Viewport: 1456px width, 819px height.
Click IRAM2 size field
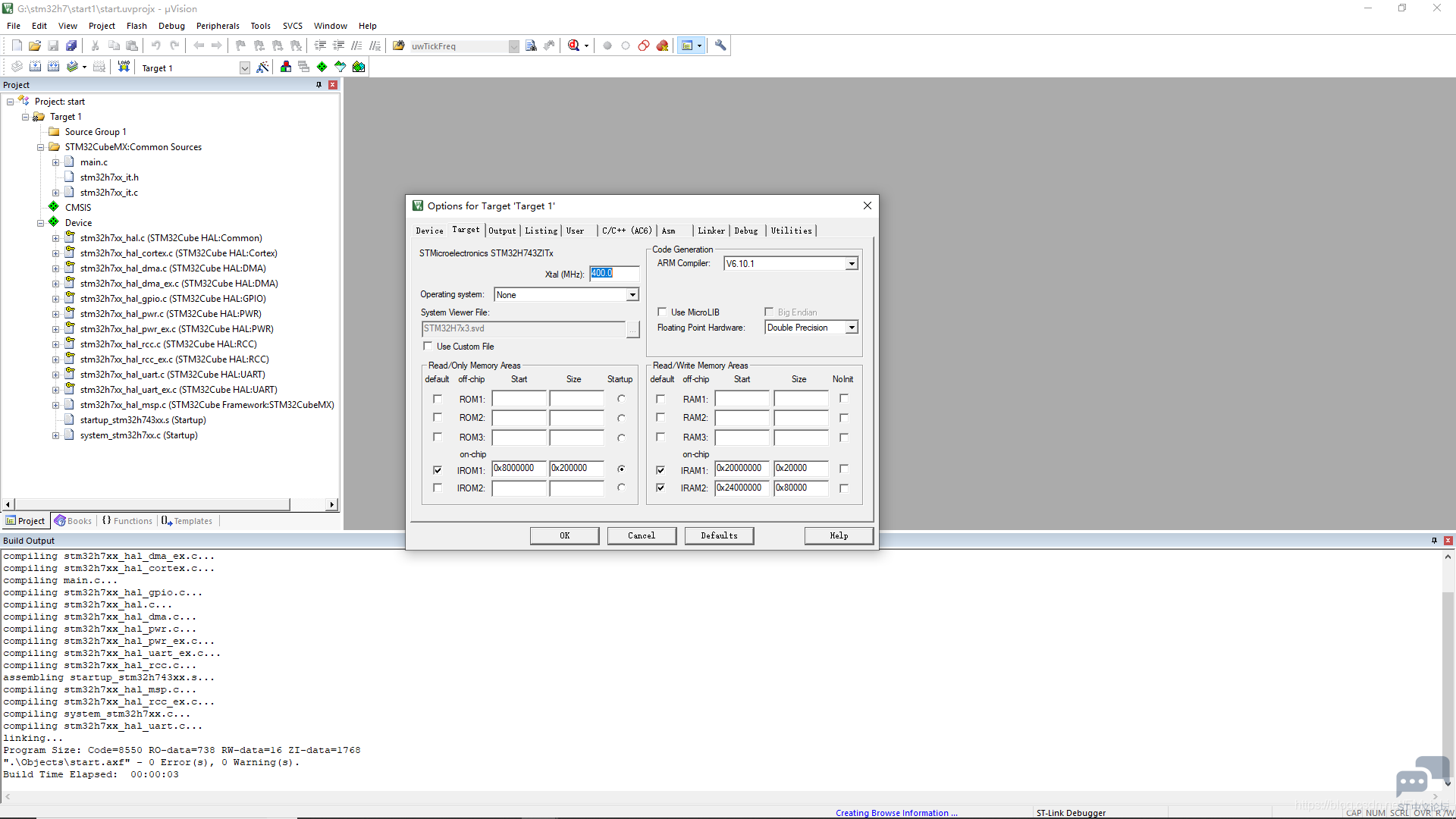click(801, 488)
